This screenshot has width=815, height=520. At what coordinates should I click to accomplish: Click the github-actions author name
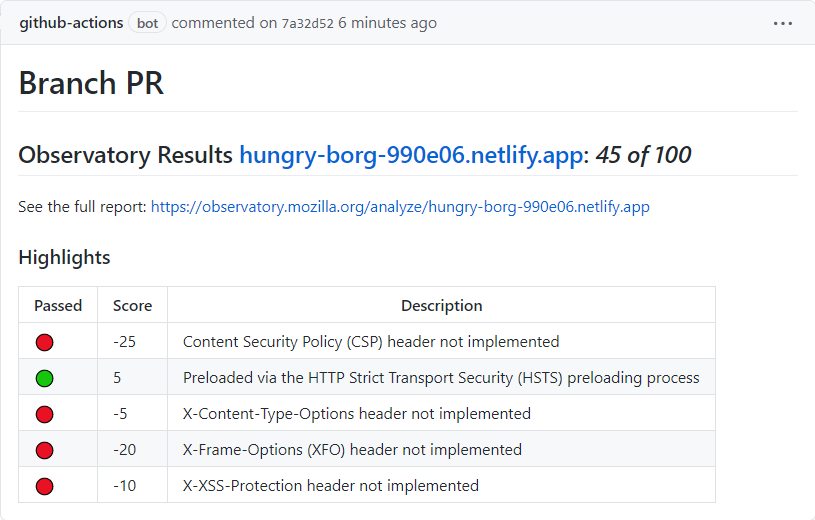click(71, 23)
